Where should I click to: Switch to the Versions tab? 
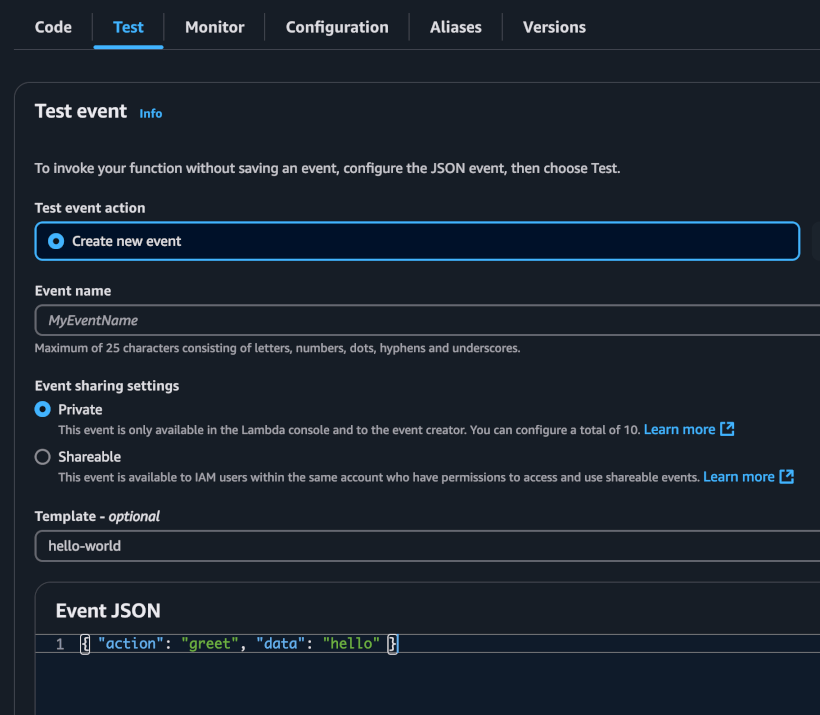[x=554, y=27]
